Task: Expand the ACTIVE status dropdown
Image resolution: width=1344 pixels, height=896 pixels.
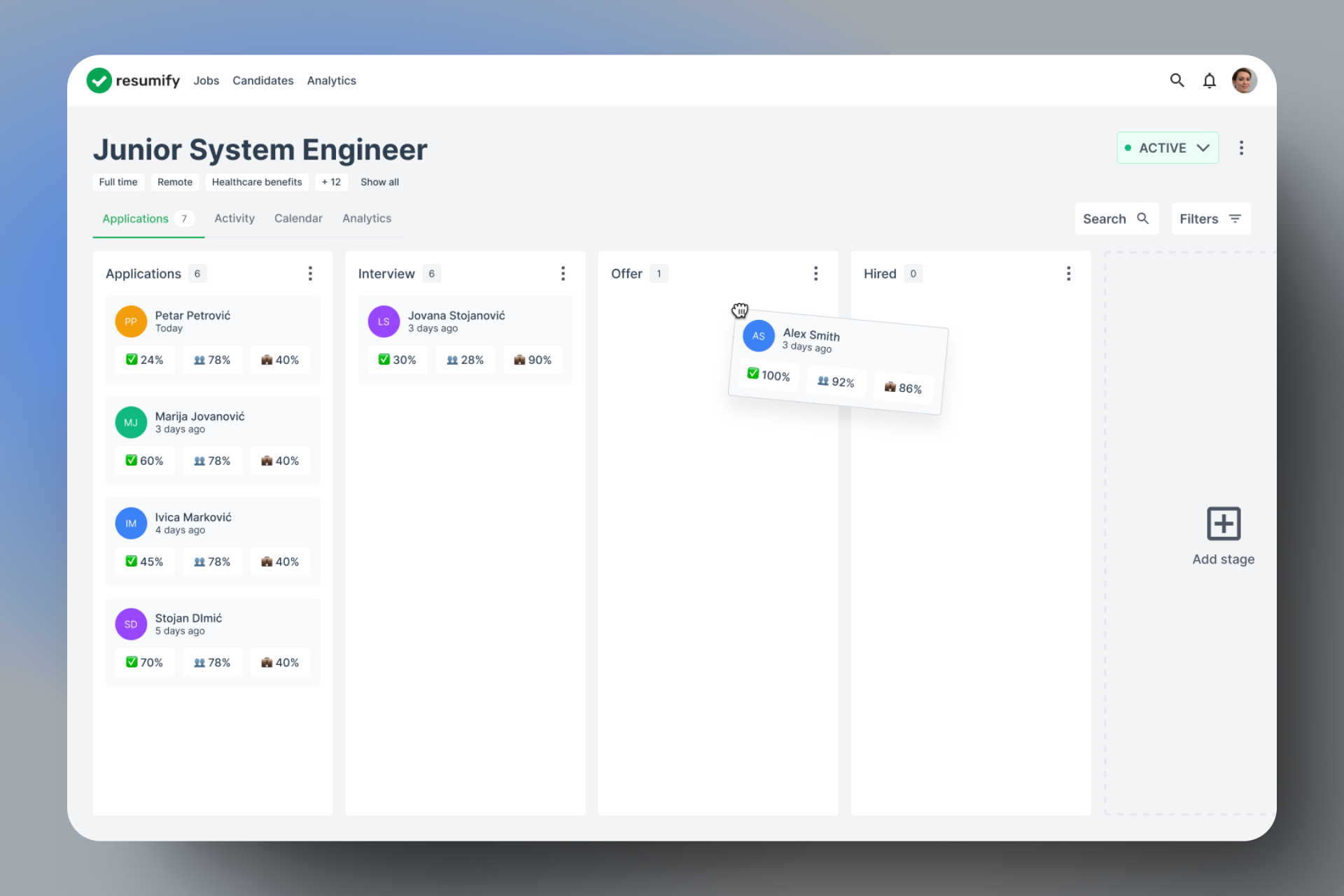Action: click(1167, 148)
